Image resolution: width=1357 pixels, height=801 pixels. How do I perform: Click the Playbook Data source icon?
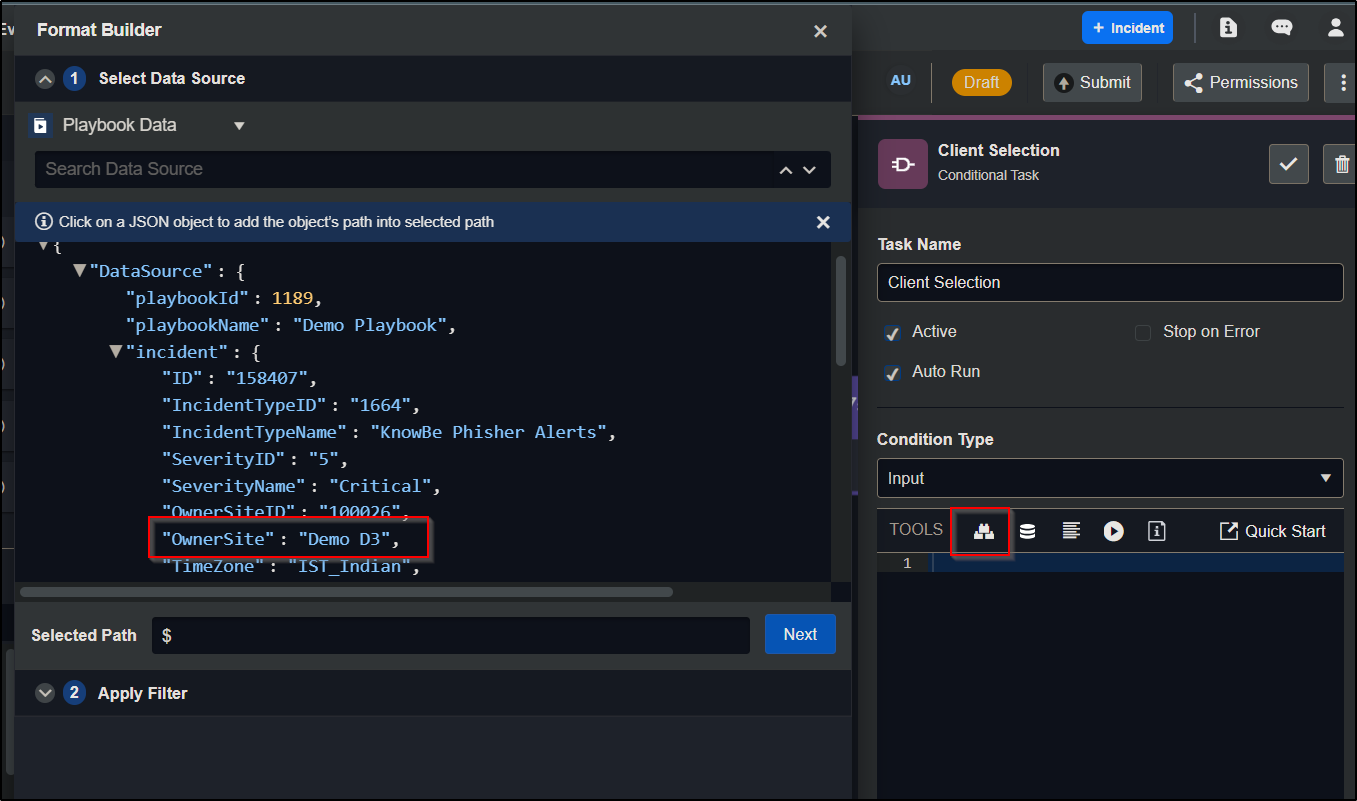[40, 126]
